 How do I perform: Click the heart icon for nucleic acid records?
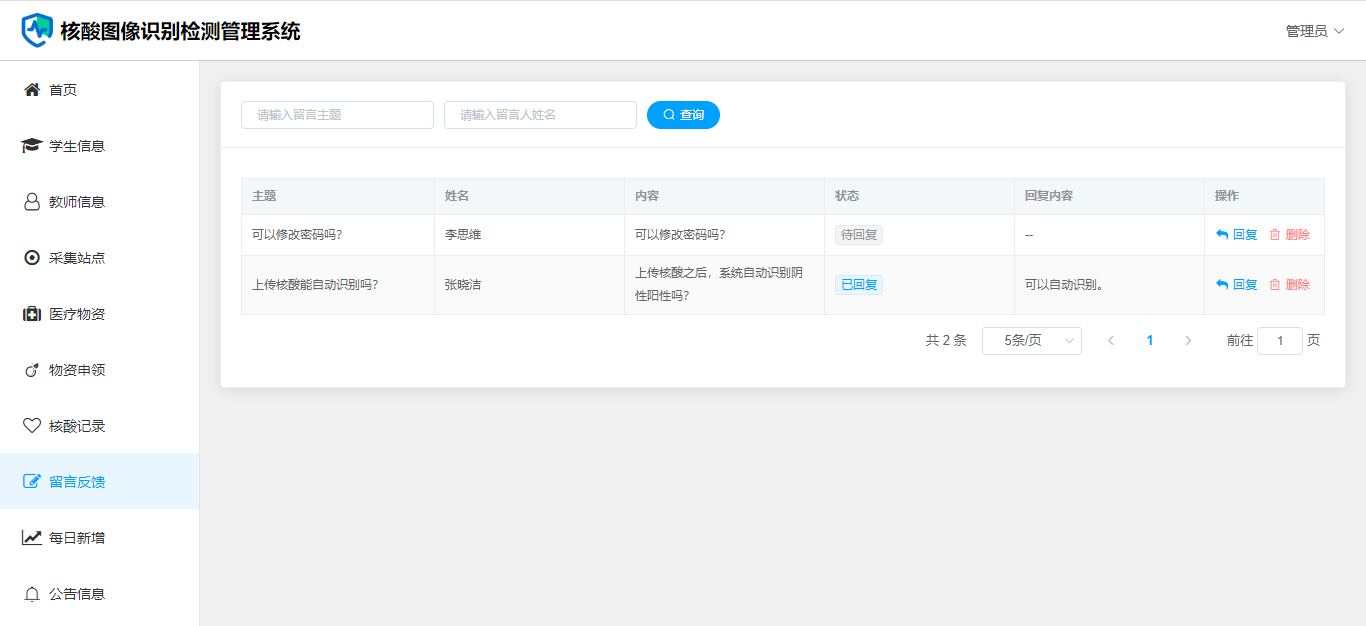32,426
